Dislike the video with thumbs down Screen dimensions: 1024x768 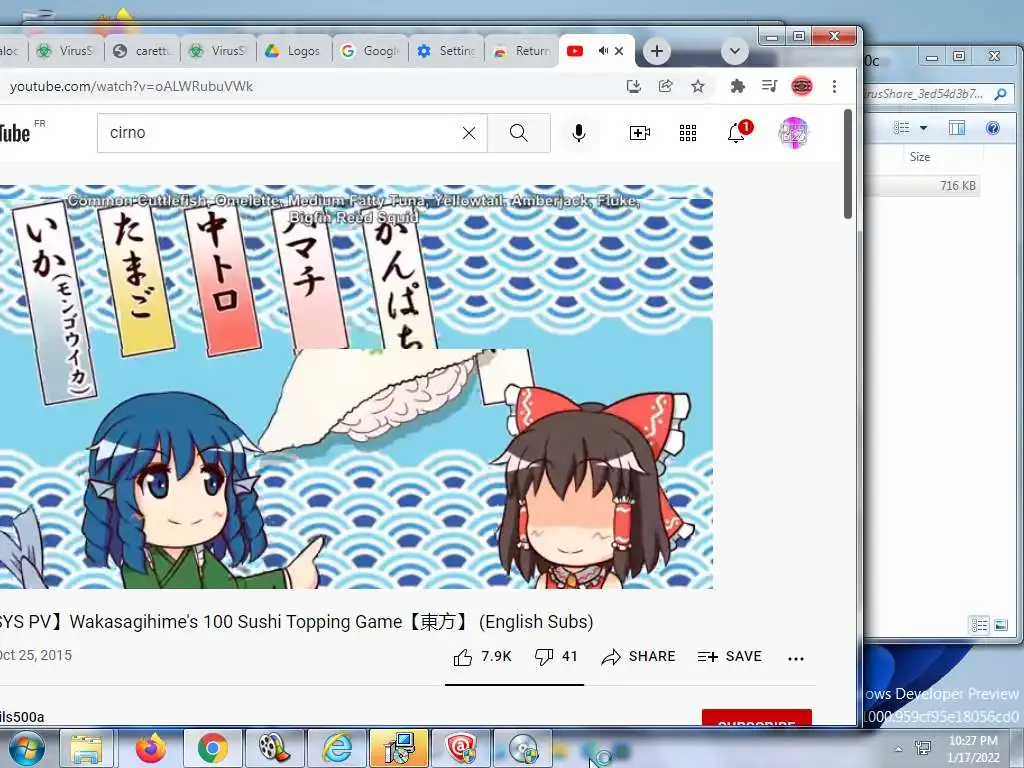(556, 656)
